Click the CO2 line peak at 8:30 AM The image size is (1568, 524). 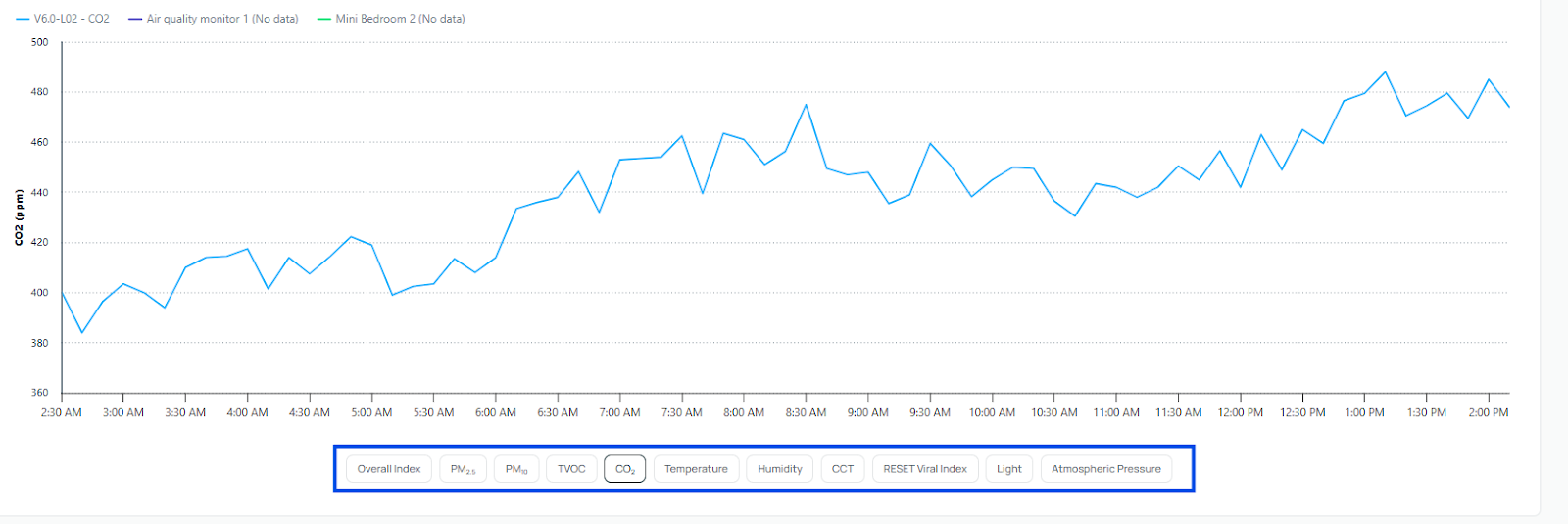click(806, 105)
